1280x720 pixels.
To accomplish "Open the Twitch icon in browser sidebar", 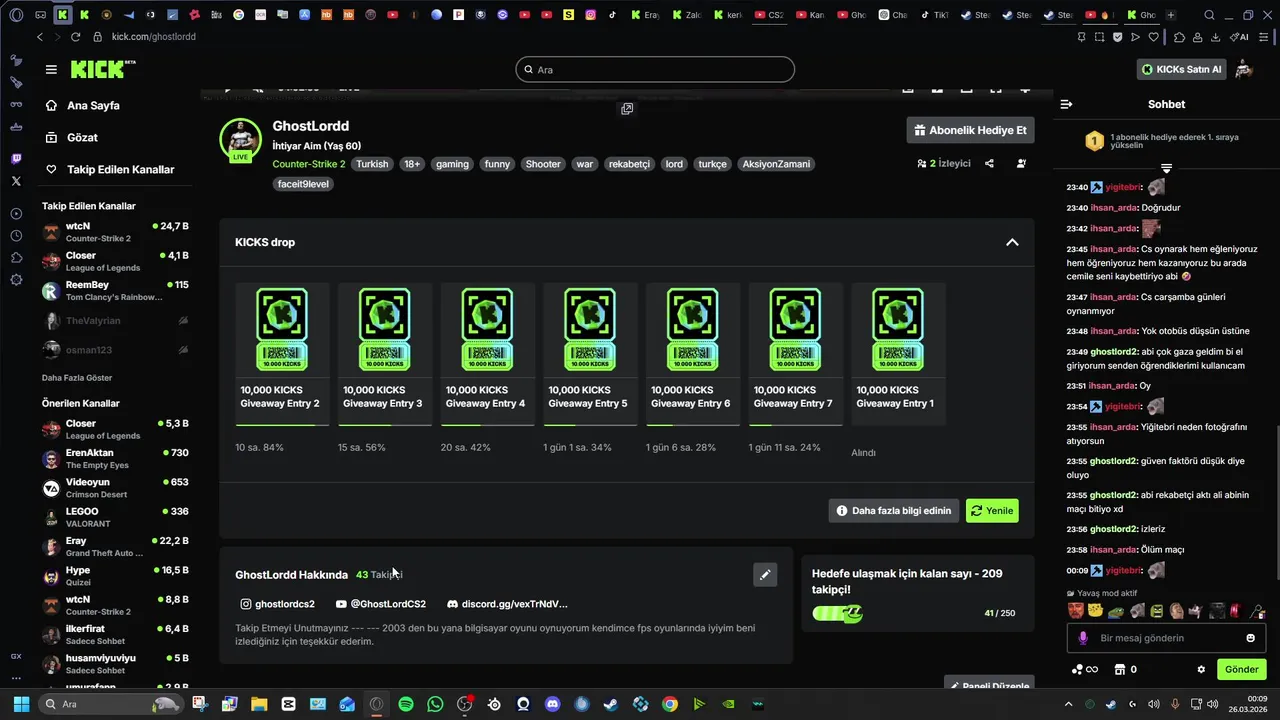I will tap(16, 159).
